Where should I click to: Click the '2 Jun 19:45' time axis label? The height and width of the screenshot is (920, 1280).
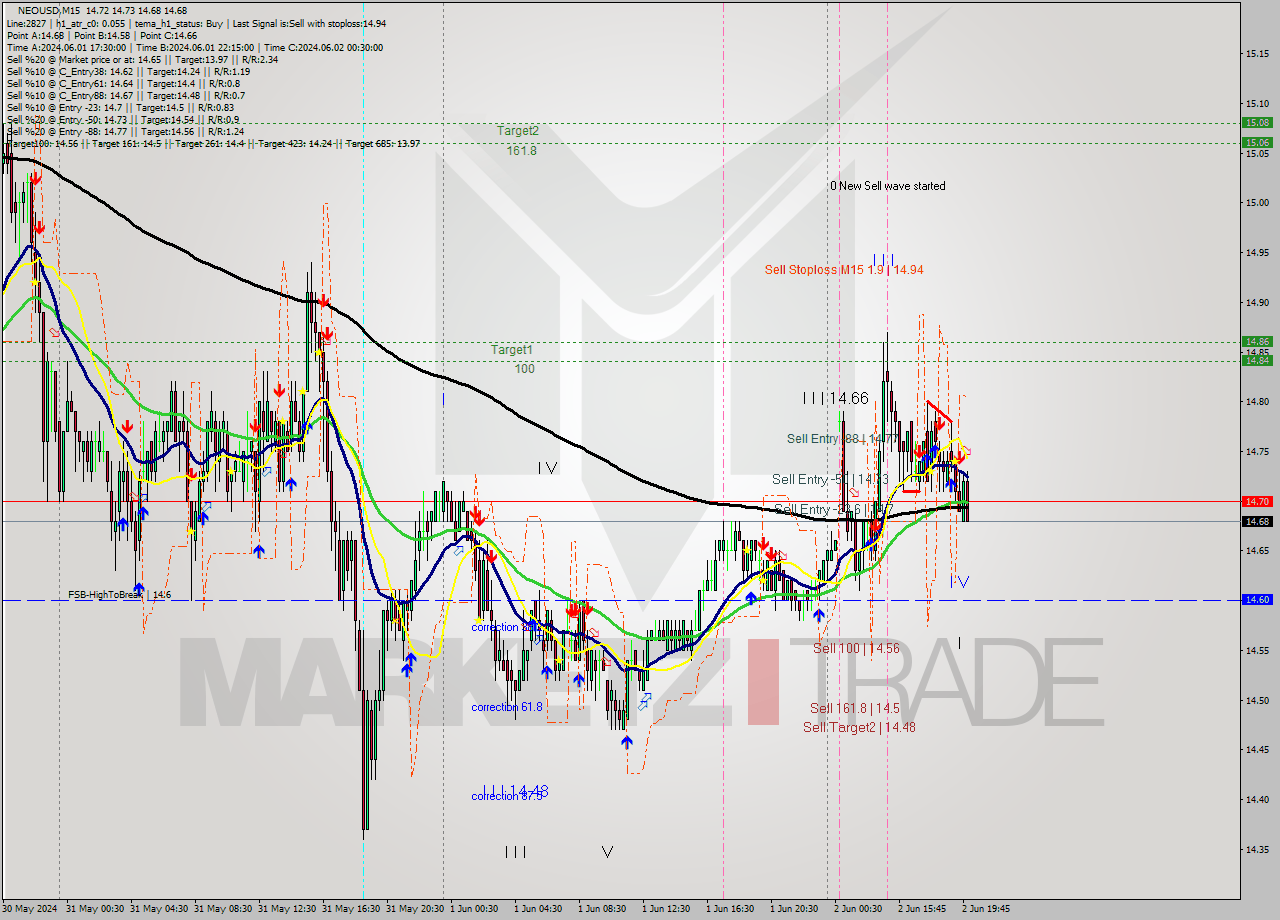pyautogui.click(x=986, y=909)
